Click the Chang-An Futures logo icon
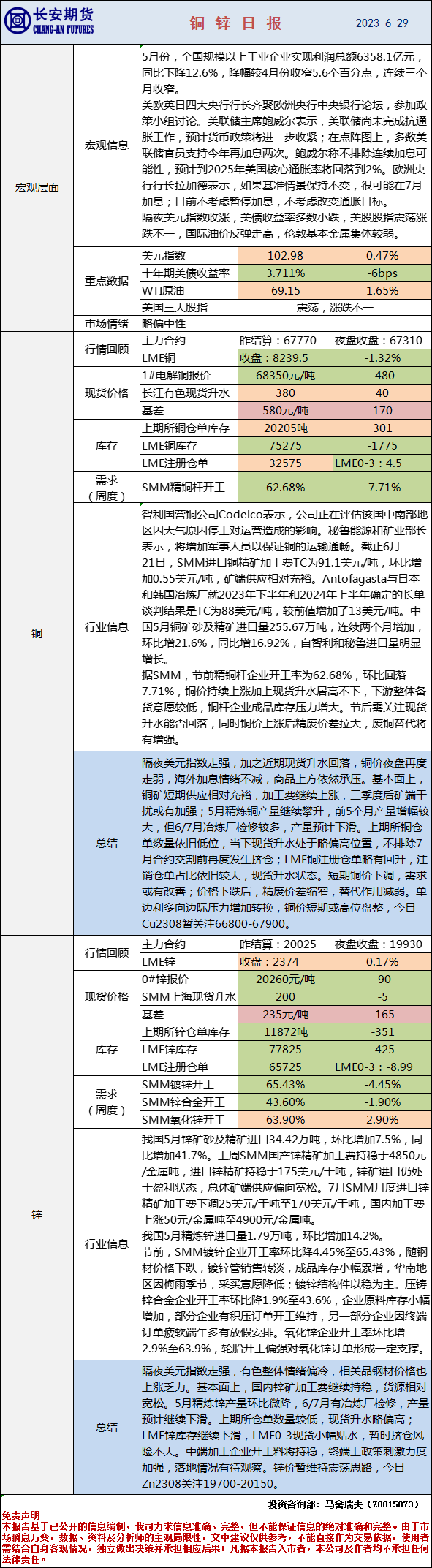The height and width of the screenshot is (1568, 432). coord(17,21)
